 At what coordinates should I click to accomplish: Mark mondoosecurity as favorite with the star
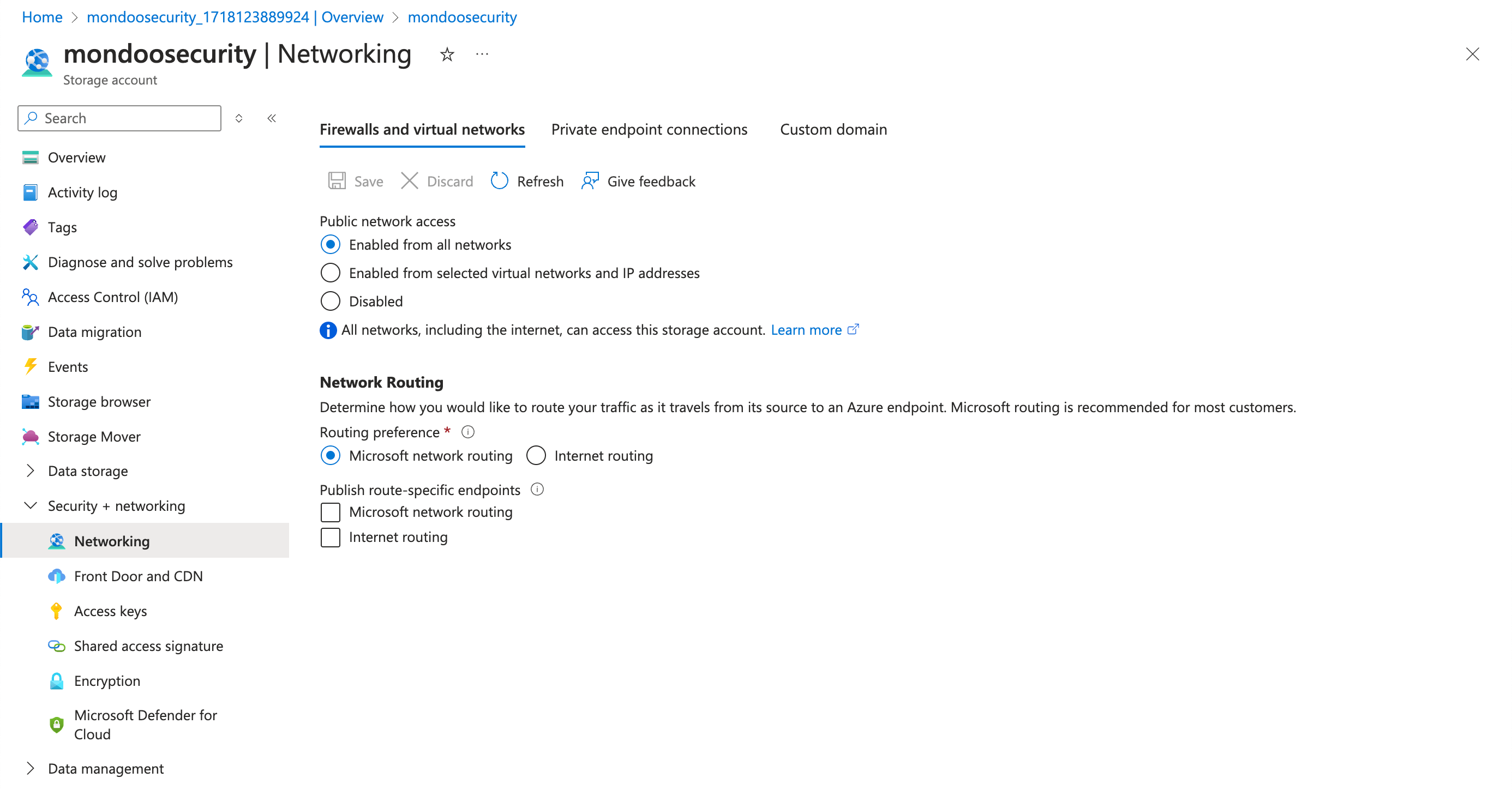447,54
